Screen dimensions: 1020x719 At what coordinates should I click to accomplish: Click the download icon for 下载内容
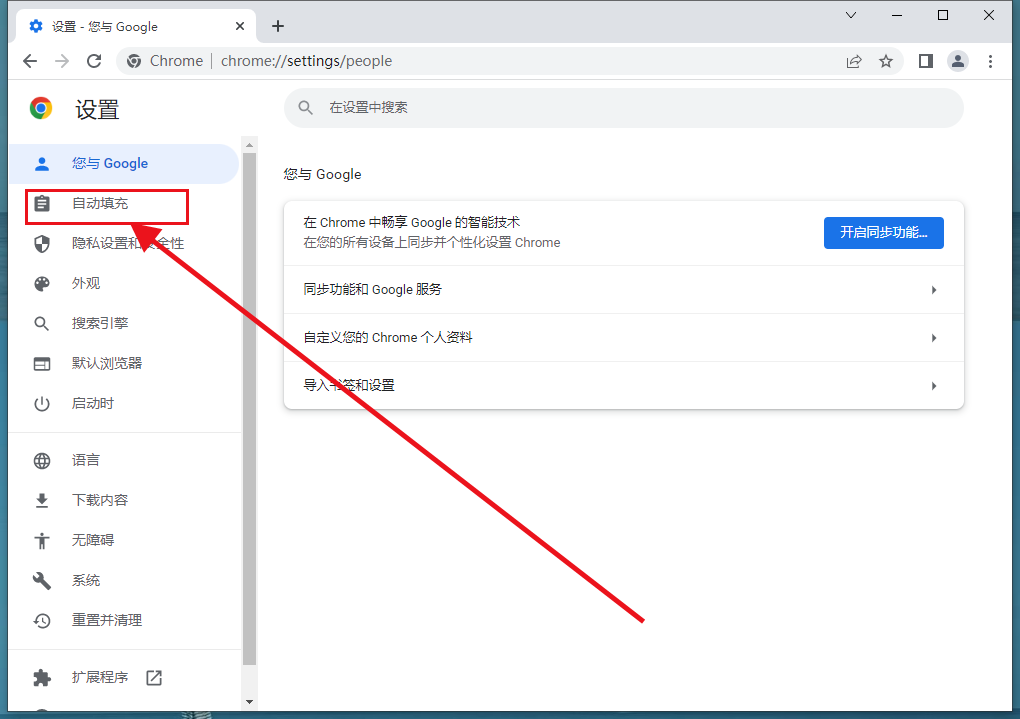tap(42, 500)
